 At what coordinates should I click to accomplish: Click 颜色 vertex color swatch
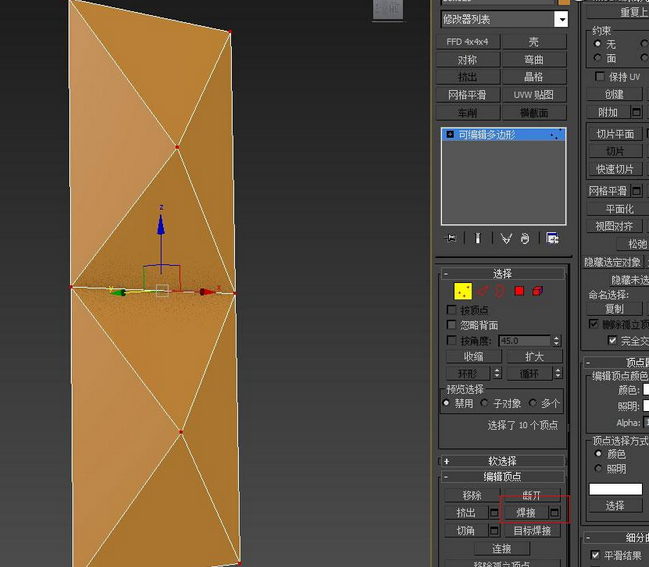tap(646, 389)
